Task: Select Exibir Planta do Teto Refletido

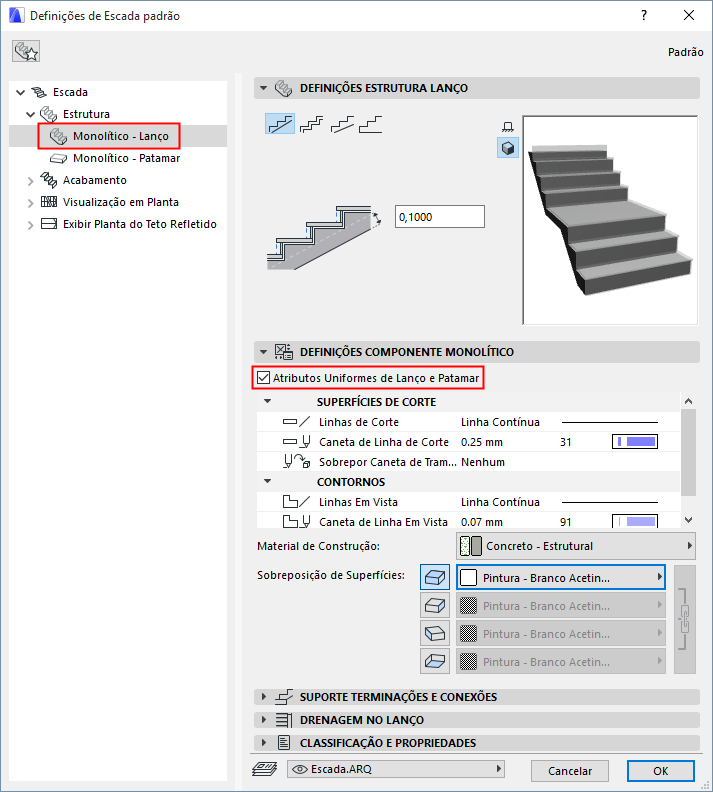Action: (139, 224)
